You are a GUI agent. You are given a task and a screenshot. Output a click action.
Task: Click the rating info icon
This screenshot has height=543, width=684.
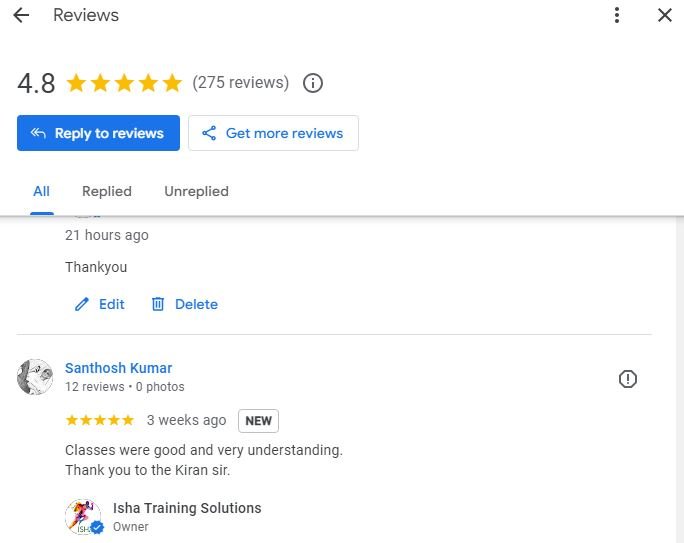click(313, 83)
